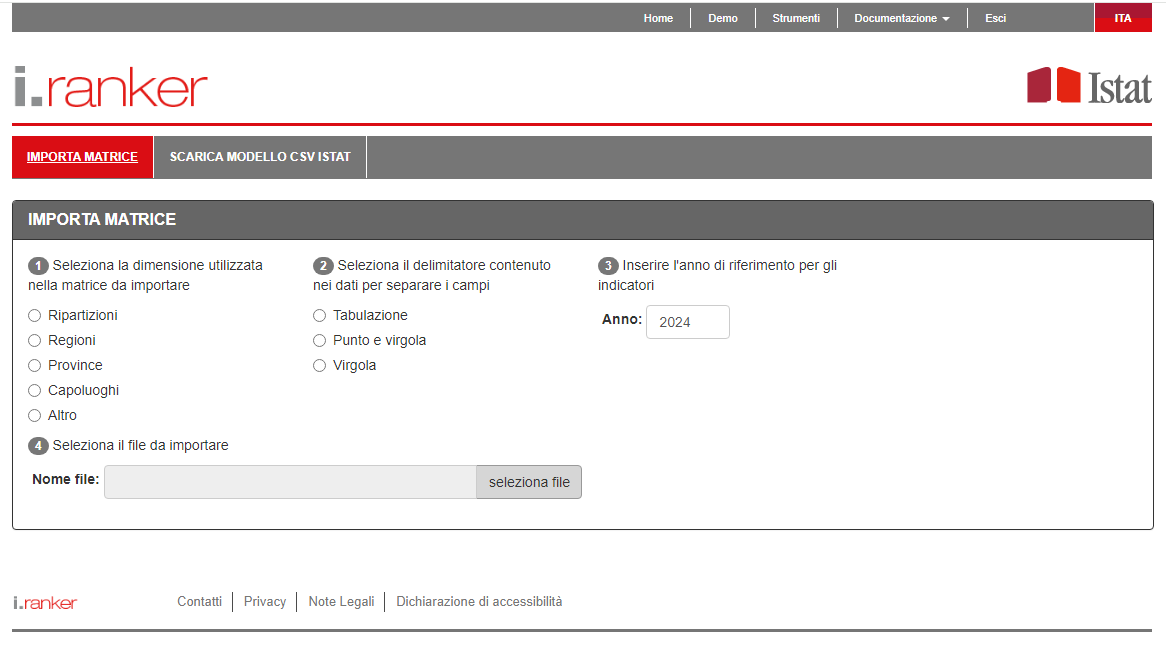Open the Privacy footer link

click(x=265, y=601)
